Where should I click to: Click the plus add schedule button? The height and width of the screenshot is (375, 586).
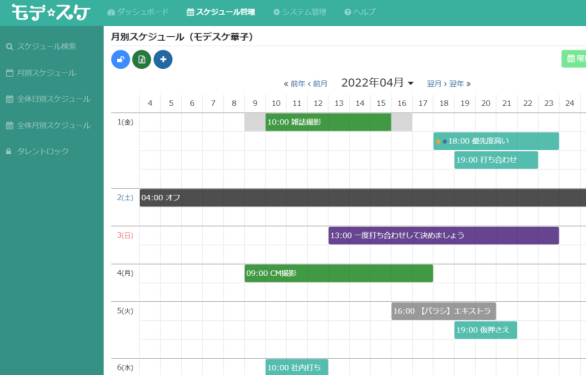tap(163, 59)
